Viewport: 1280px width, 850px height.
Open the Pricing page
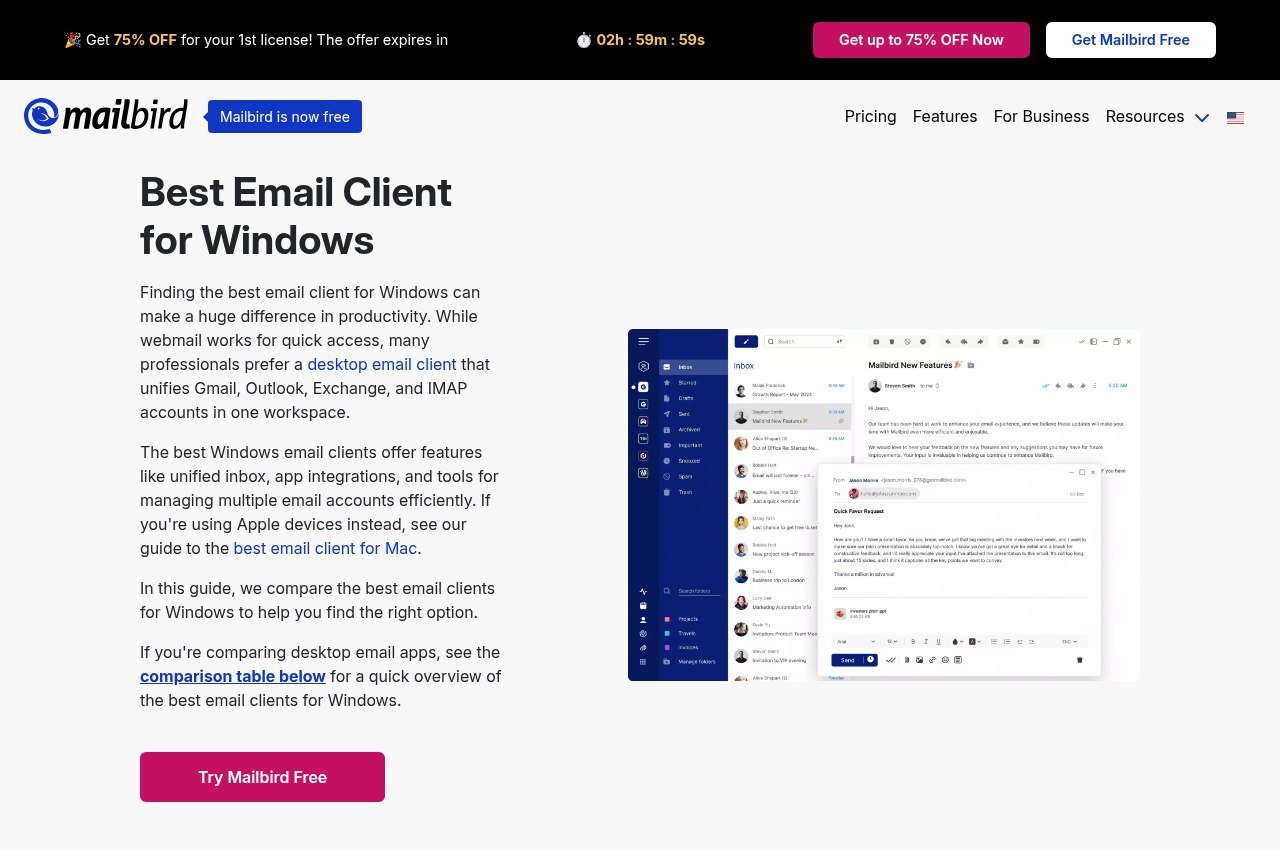[x=870, y=116]
